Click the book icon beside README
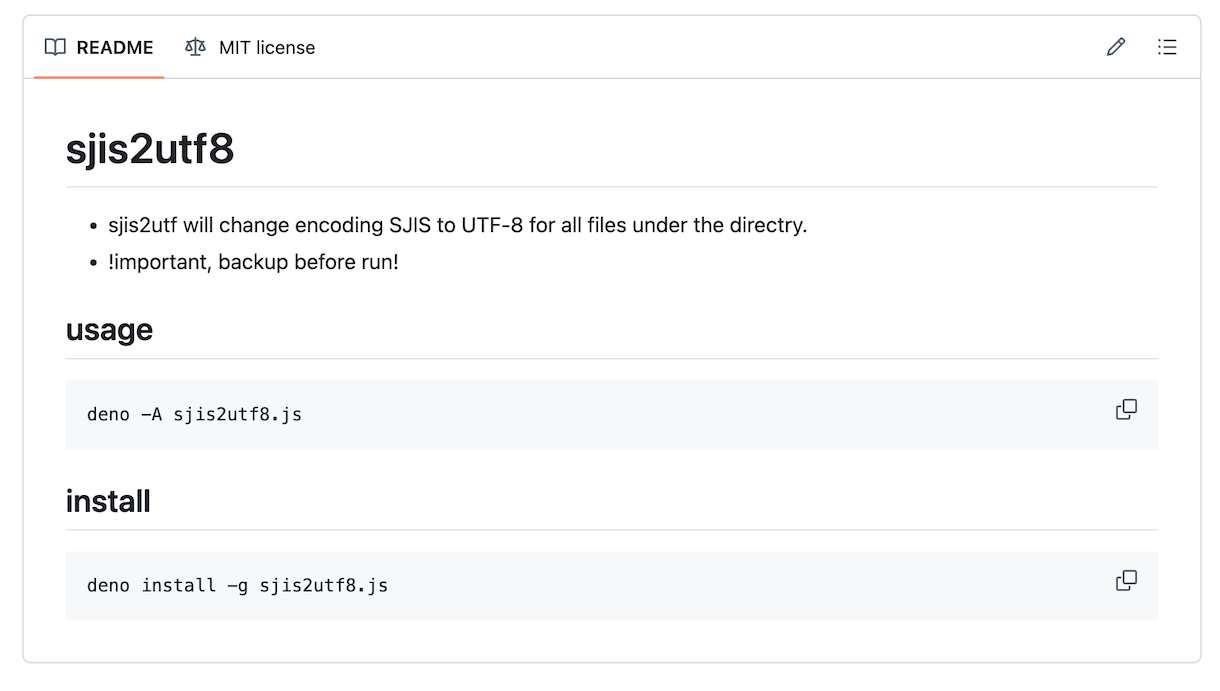Screen dimensions: 1220x691 pos(55,47)
